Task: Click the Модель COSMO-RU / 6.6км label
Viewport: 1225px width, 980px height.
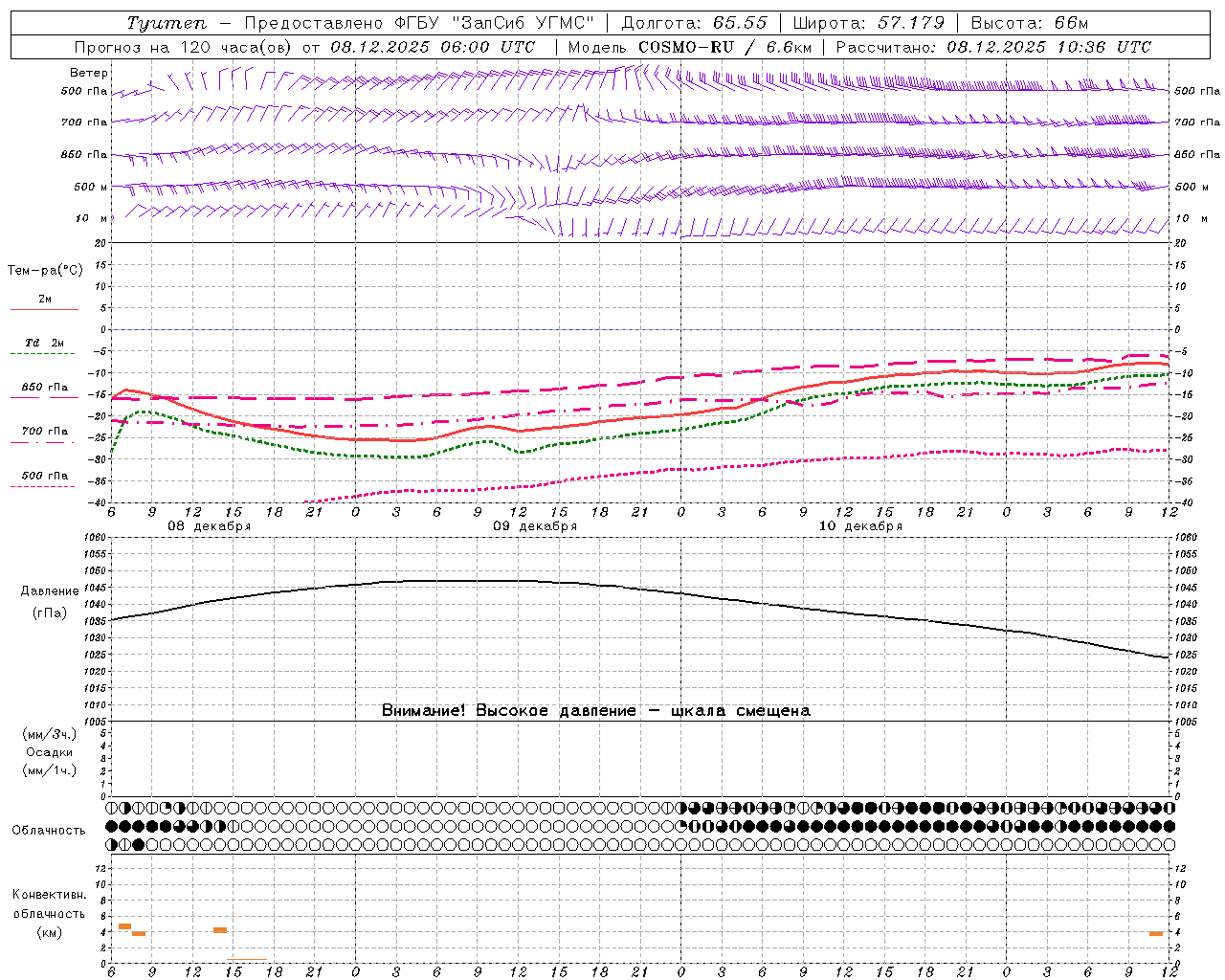Action: tap(689, 47)
